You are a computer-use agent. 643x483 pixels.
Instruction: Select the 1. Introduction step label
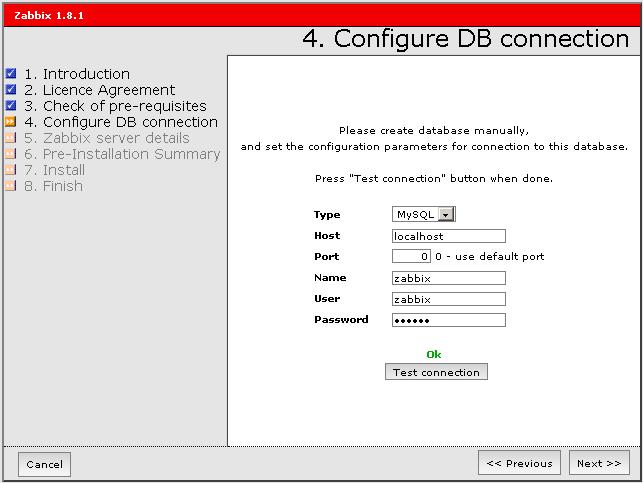(77, 74)
